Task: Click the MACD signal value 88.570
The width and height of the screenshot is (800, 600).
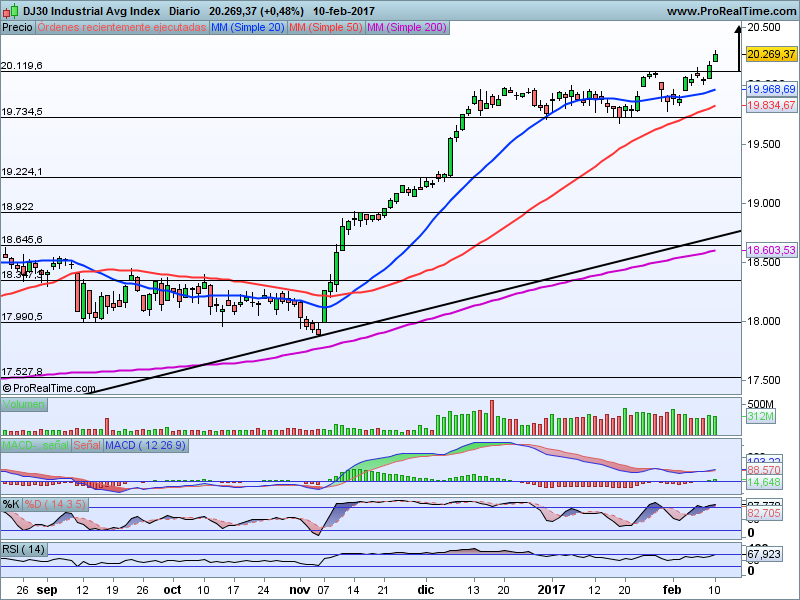Action: 764,470
